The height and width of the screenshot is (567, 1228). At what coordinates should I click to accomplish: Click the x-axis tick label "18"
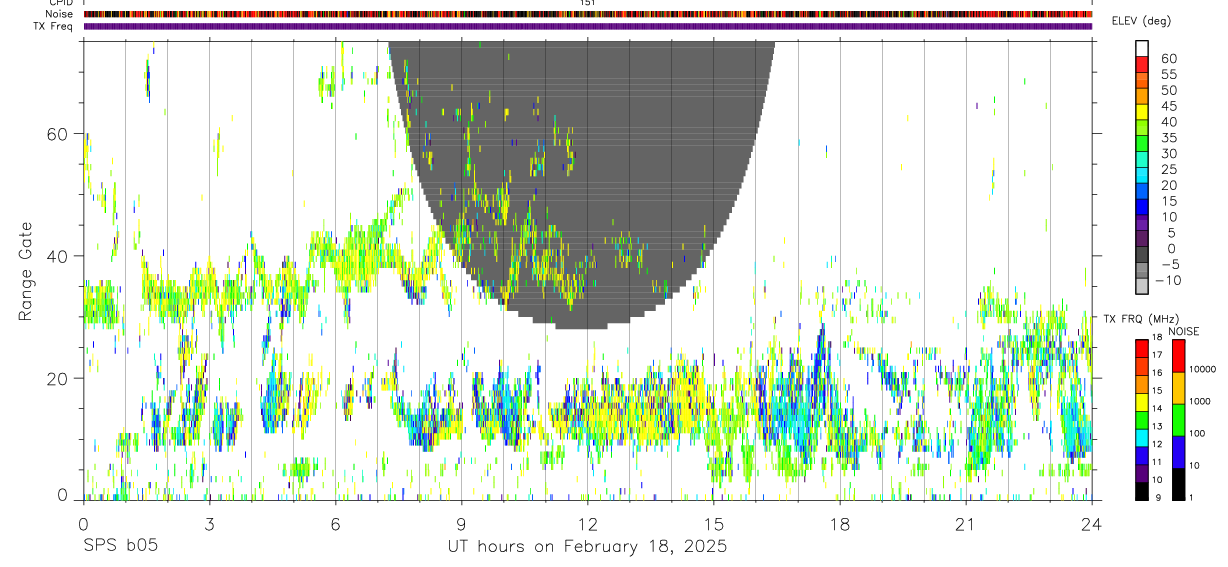(x=839, y=523)
